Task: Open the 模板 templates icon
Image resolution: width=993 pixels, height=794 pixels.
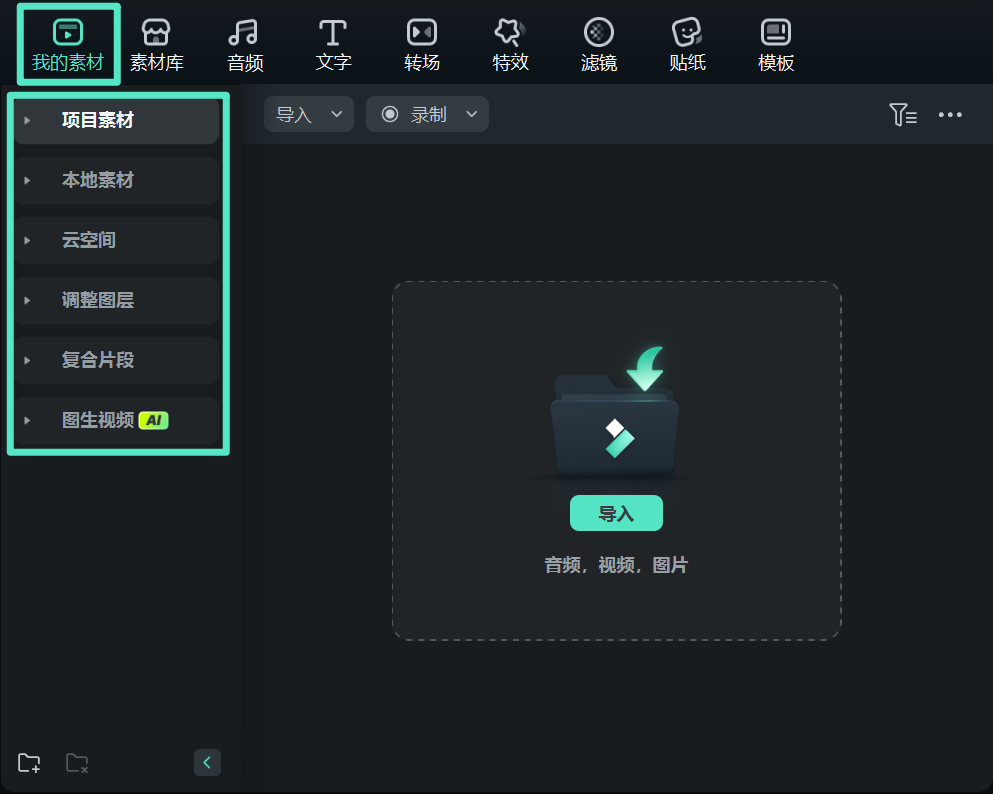Action: pyautogui.click(x=776, y=45)
